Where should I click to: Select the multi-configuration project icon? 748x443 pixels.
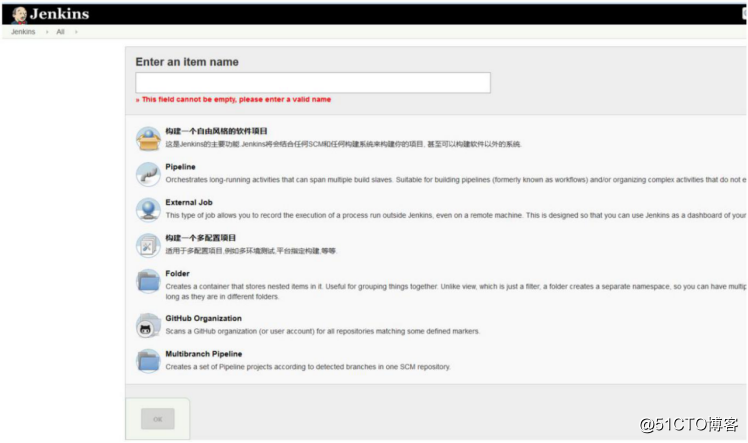(x=148, y=245)
